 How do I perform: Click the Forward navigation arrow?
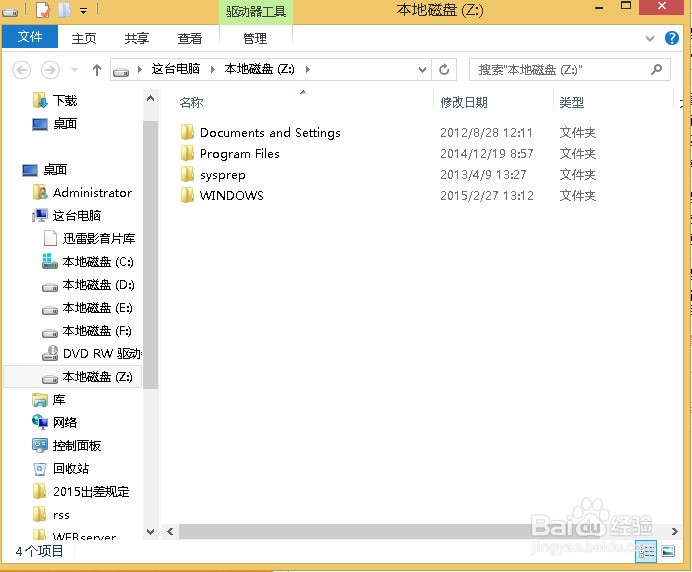point(50,70)
